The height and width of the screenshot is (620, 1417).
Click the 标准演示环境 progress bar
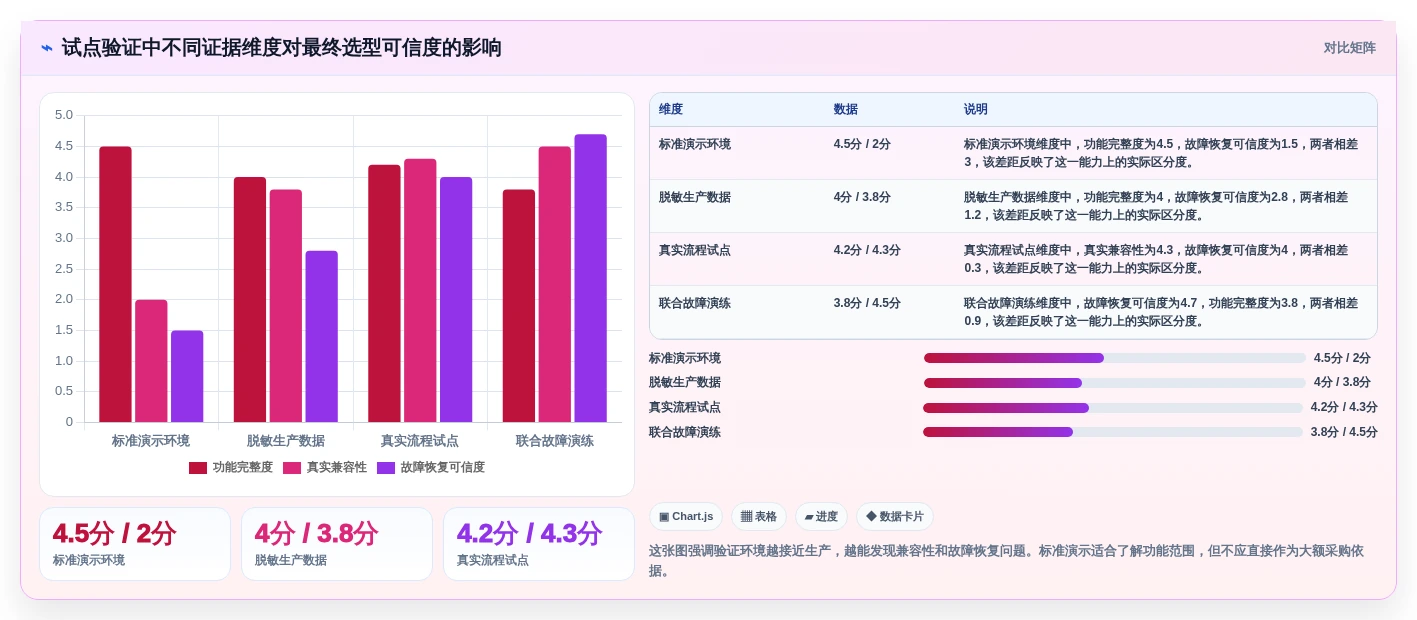[1115, 358]
